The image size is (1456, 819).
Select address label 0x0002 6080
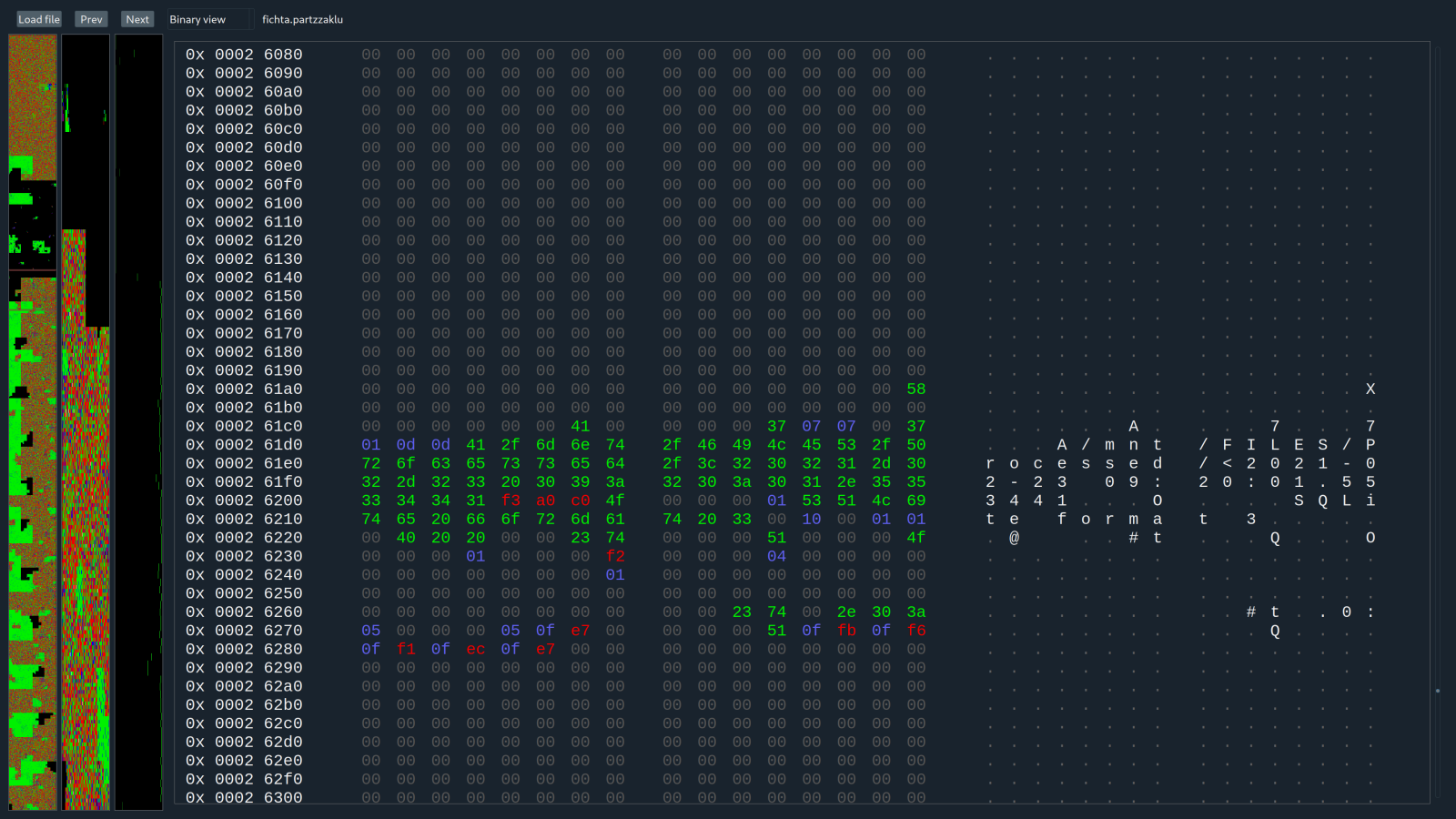point(244,55)
